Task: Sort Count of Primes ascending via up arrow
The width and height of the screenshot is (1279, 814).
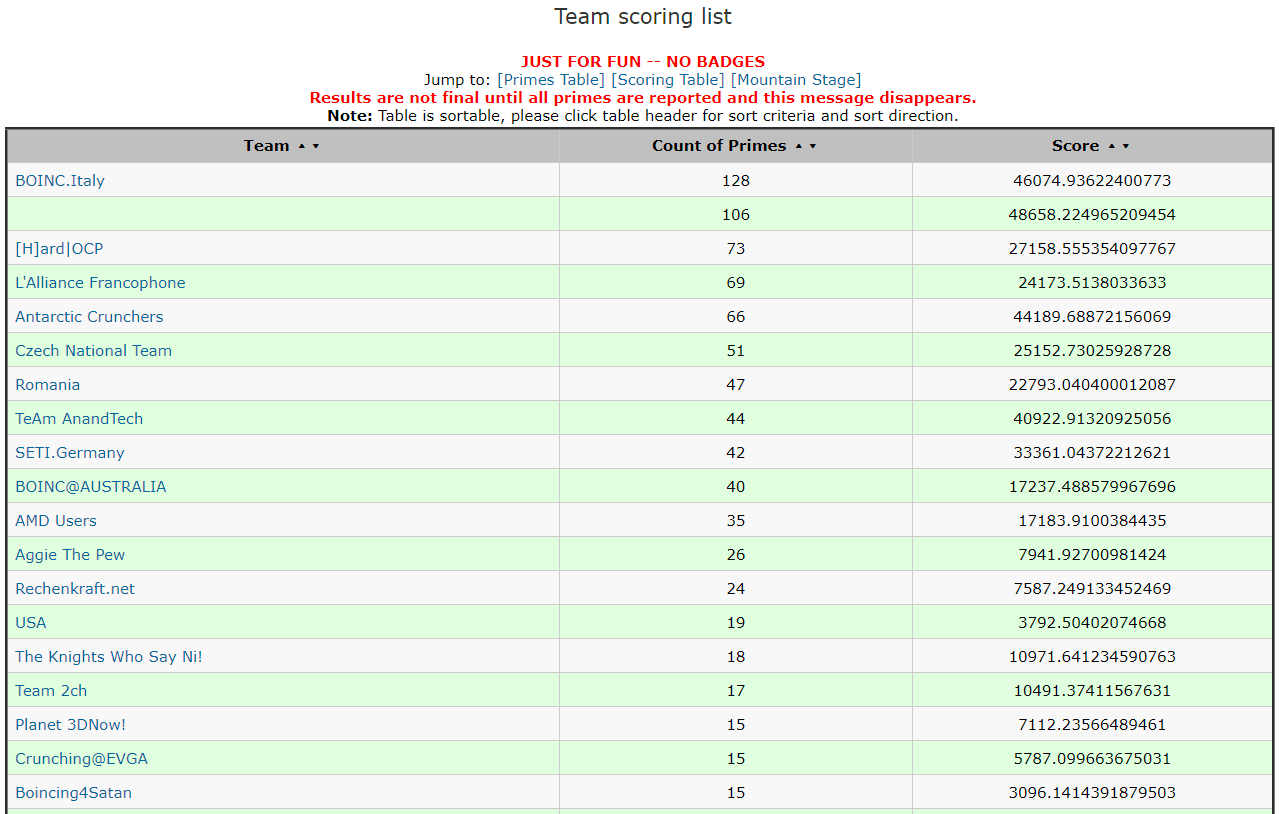Action: (798, 146)
